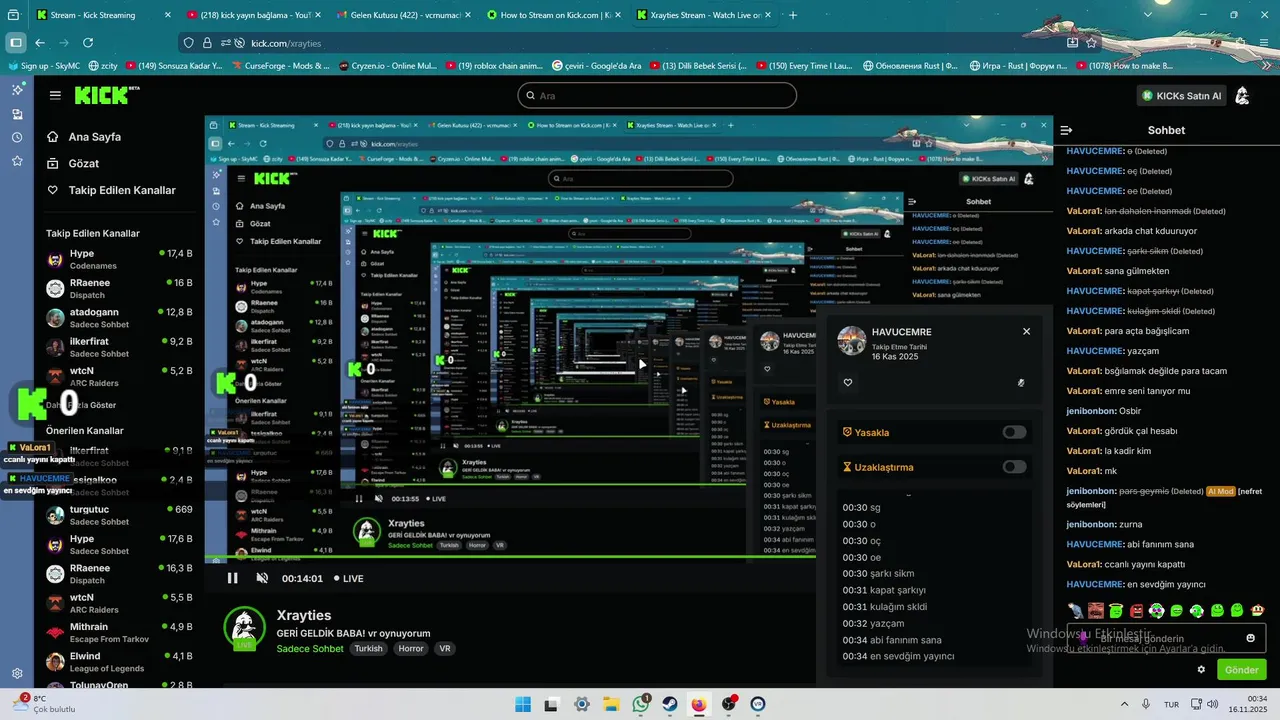Screen dimensions: 1280x720
Task: Open WhatsApp from the taskbar
Action: 641,704
